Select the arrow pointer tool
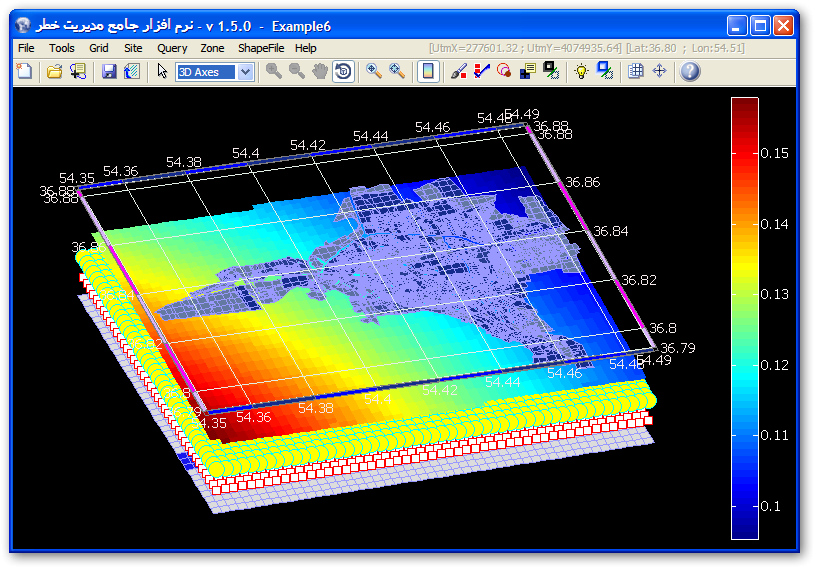Viewport: 815px width, 568px height. coord(162,71)
